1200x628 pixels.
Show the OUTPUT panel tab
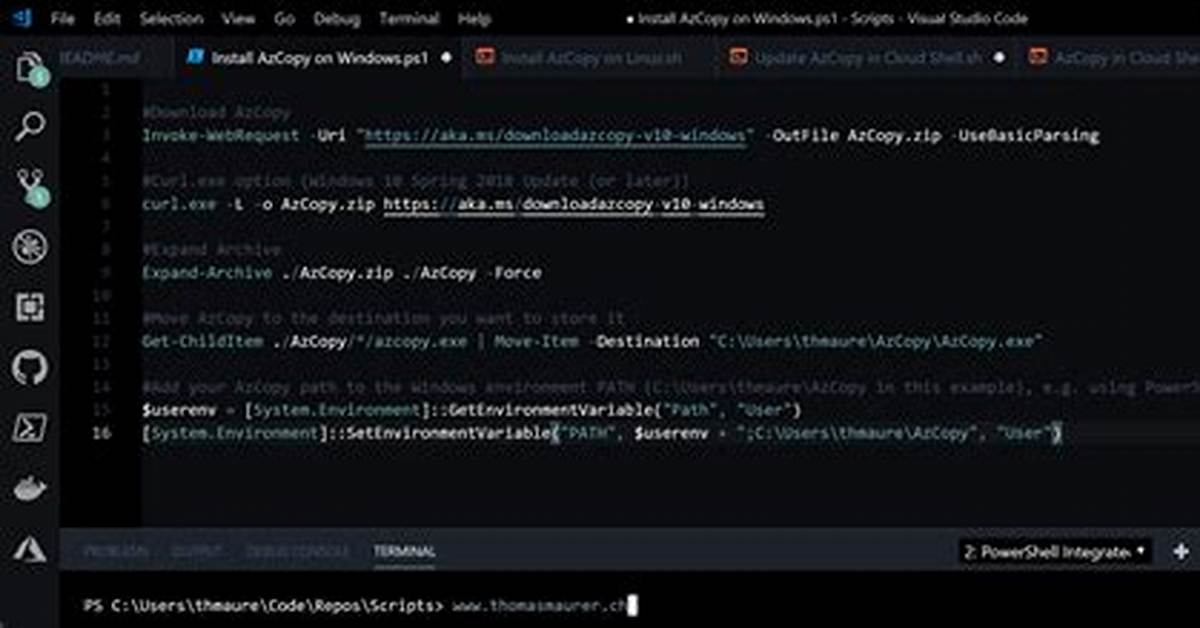pos(197,552)
